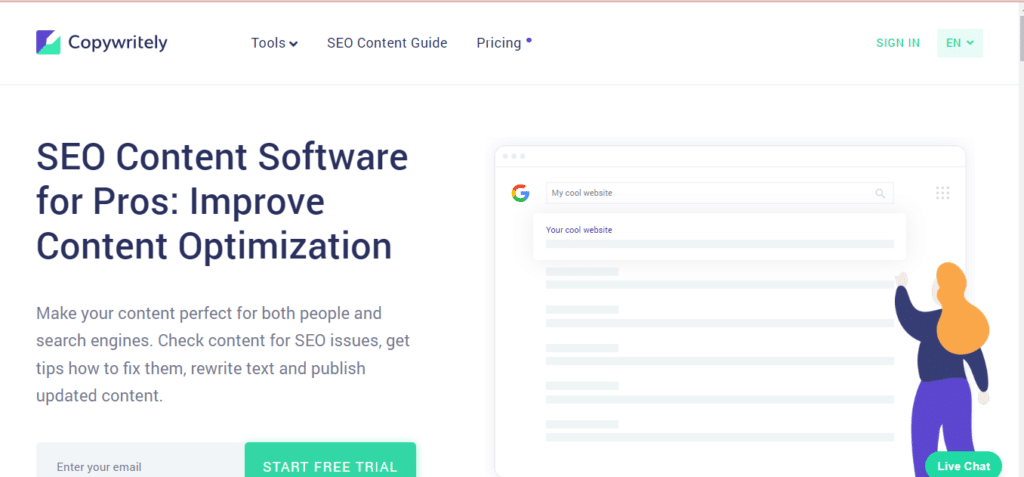The width and height of the screenshot is (1024, 477).
Task: Click the My cool website search box
Action: coord(710,193)
